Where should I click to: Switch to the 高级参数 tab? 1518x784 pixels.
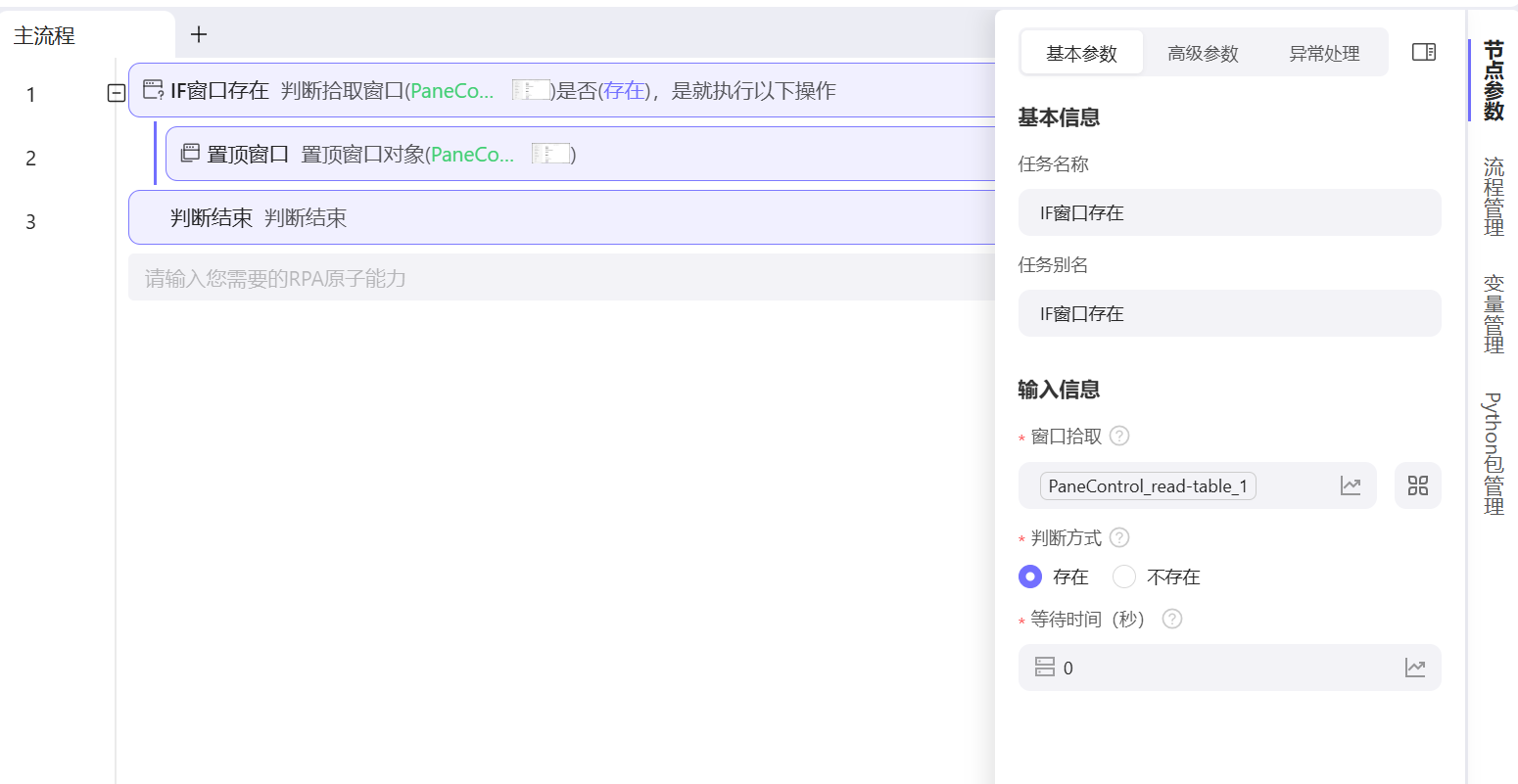[1203, 52]
